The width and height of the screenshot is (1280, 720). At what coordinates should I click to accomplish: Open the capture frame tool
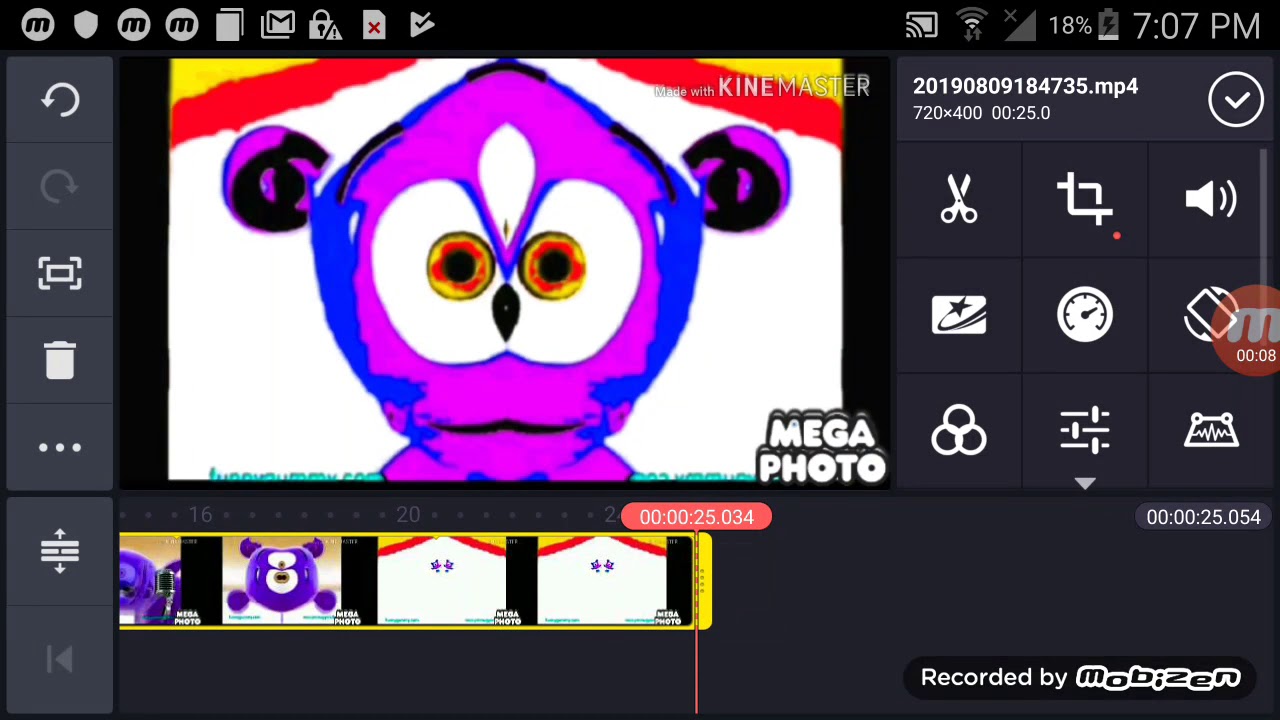click(60, 273)
